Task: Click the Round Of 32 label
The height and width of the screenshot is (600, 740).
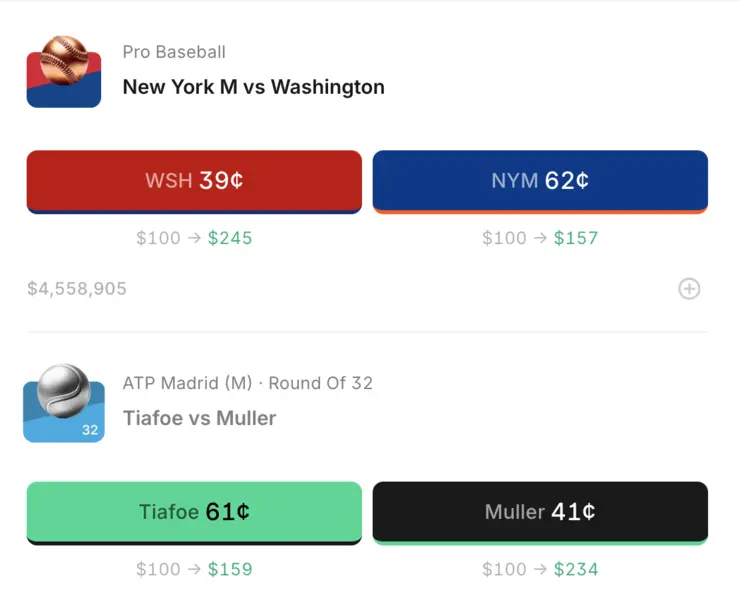Action: pos(321,383)
